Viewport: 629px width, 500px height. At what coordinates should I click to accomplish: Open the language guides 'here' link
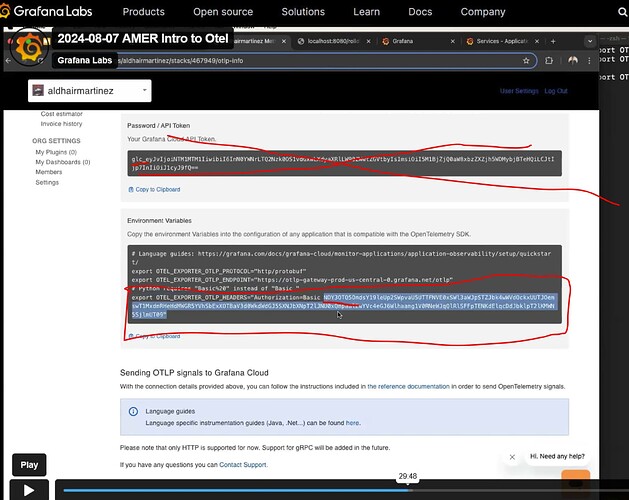[352, 423]
